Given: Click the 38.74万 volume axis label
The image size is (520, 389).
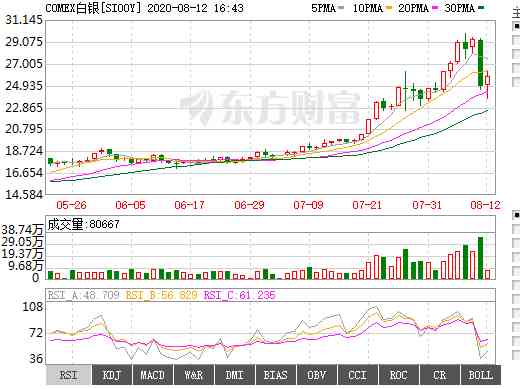Looking at the screenshot, I should 23,230.
